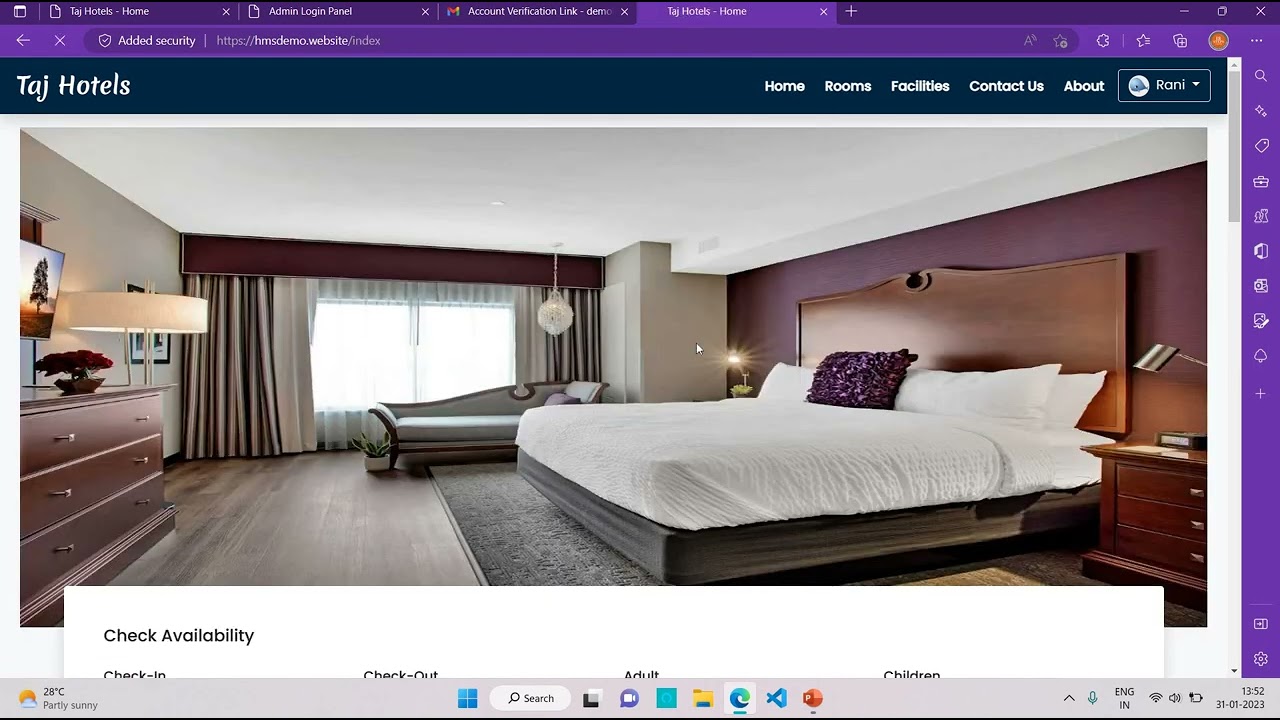Open the teal app on the taskbar

pos(666,698)
